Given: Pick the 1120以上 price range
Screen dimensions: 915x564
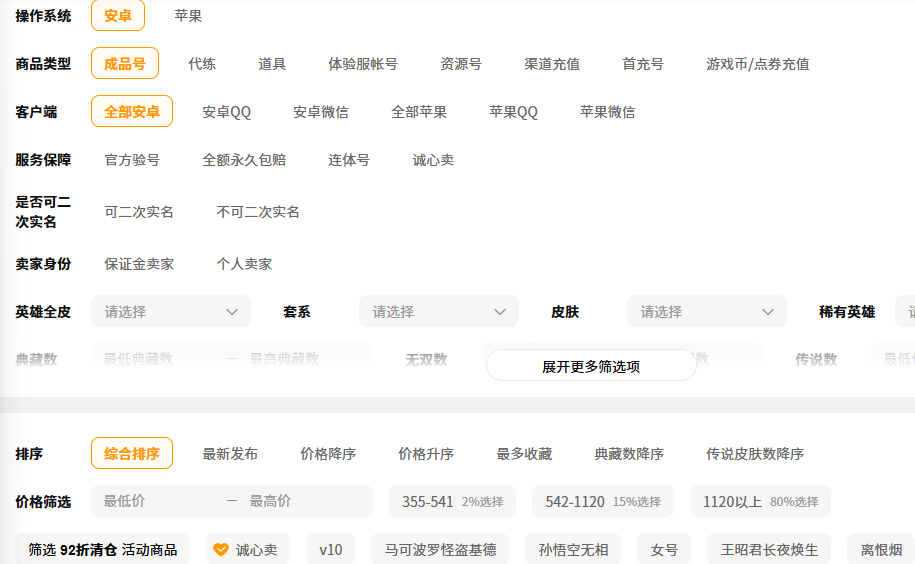Looking at the screenshot, I should pos(760,502).
